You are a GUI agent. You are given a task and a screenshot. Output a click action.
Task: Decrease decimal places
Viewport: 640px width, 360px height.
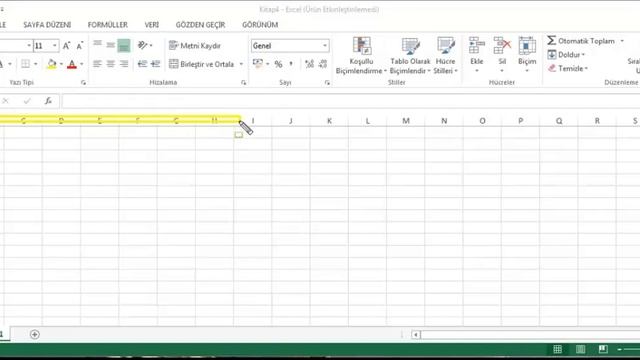pos(323,64)
